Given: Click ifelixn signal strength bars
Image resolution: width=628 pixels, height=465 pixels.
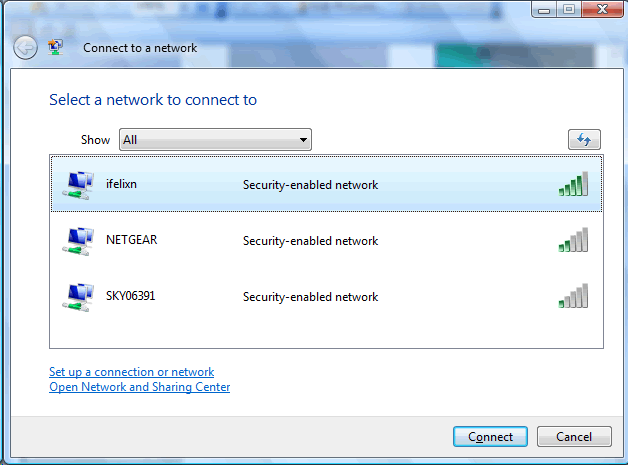Looking at the screenshot, I should coord(573,185).
